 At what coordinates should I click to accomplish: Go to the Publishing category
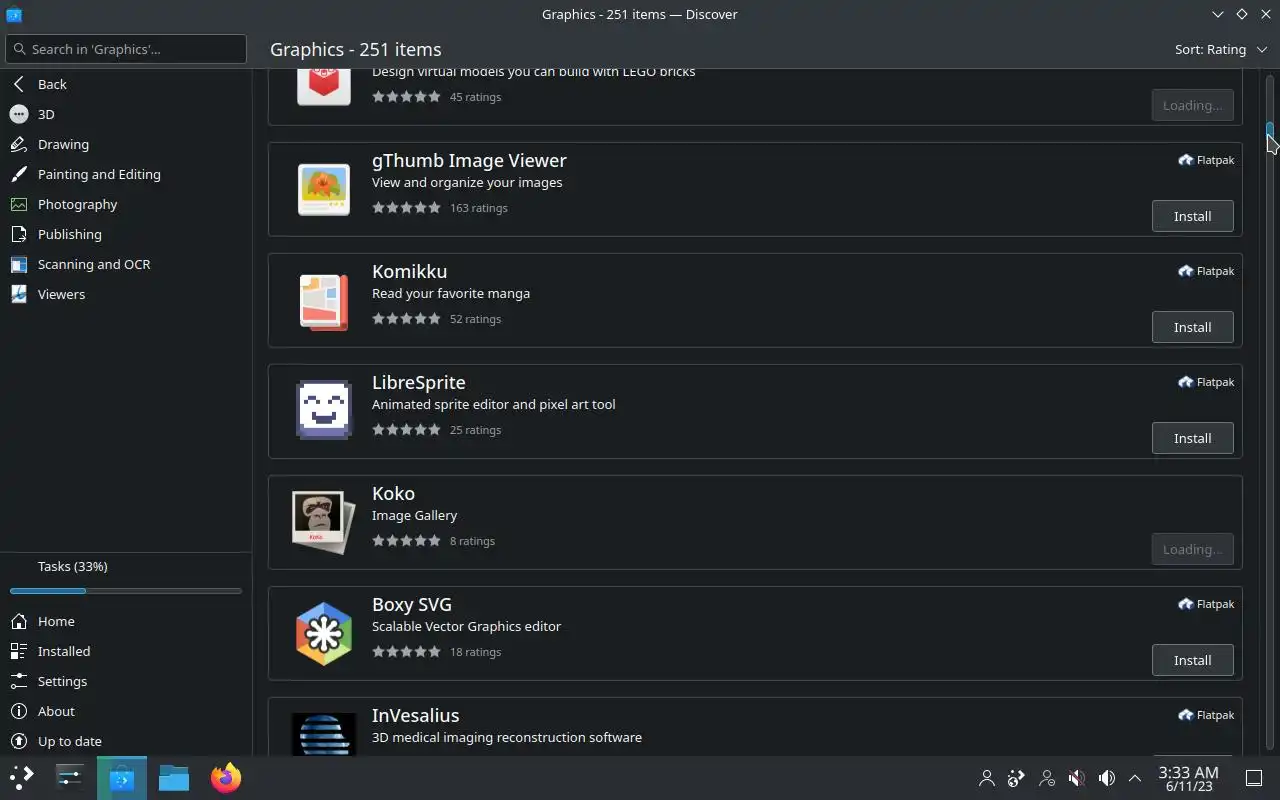pos(126,234)
